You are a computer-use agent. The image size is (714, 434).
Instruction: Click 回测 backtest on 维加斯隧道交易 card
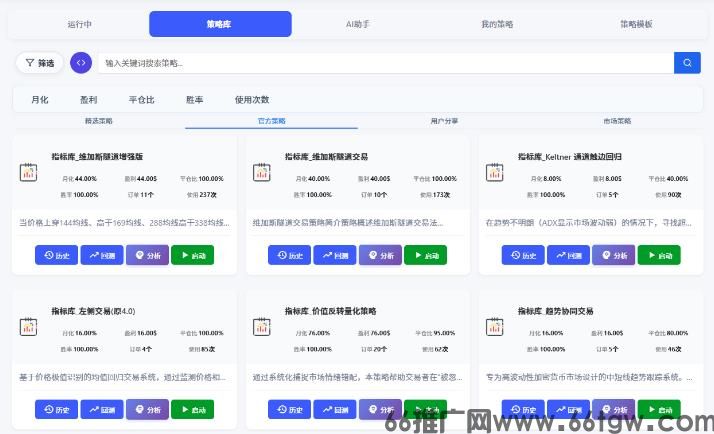(x=335, y=255)
